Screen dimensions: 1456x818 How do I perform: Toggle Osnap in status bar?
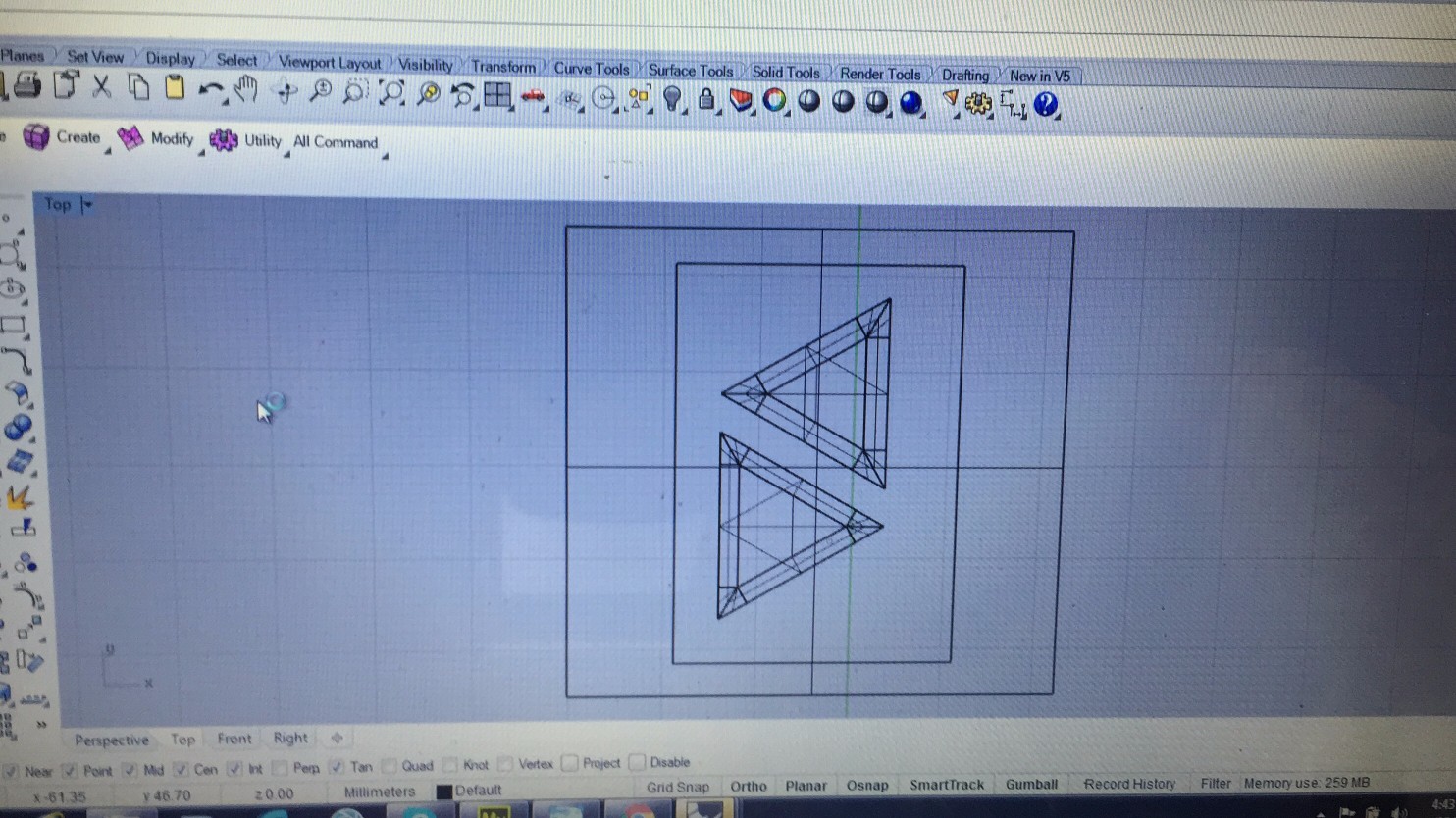pyautogui.click(x=867, y=785)
